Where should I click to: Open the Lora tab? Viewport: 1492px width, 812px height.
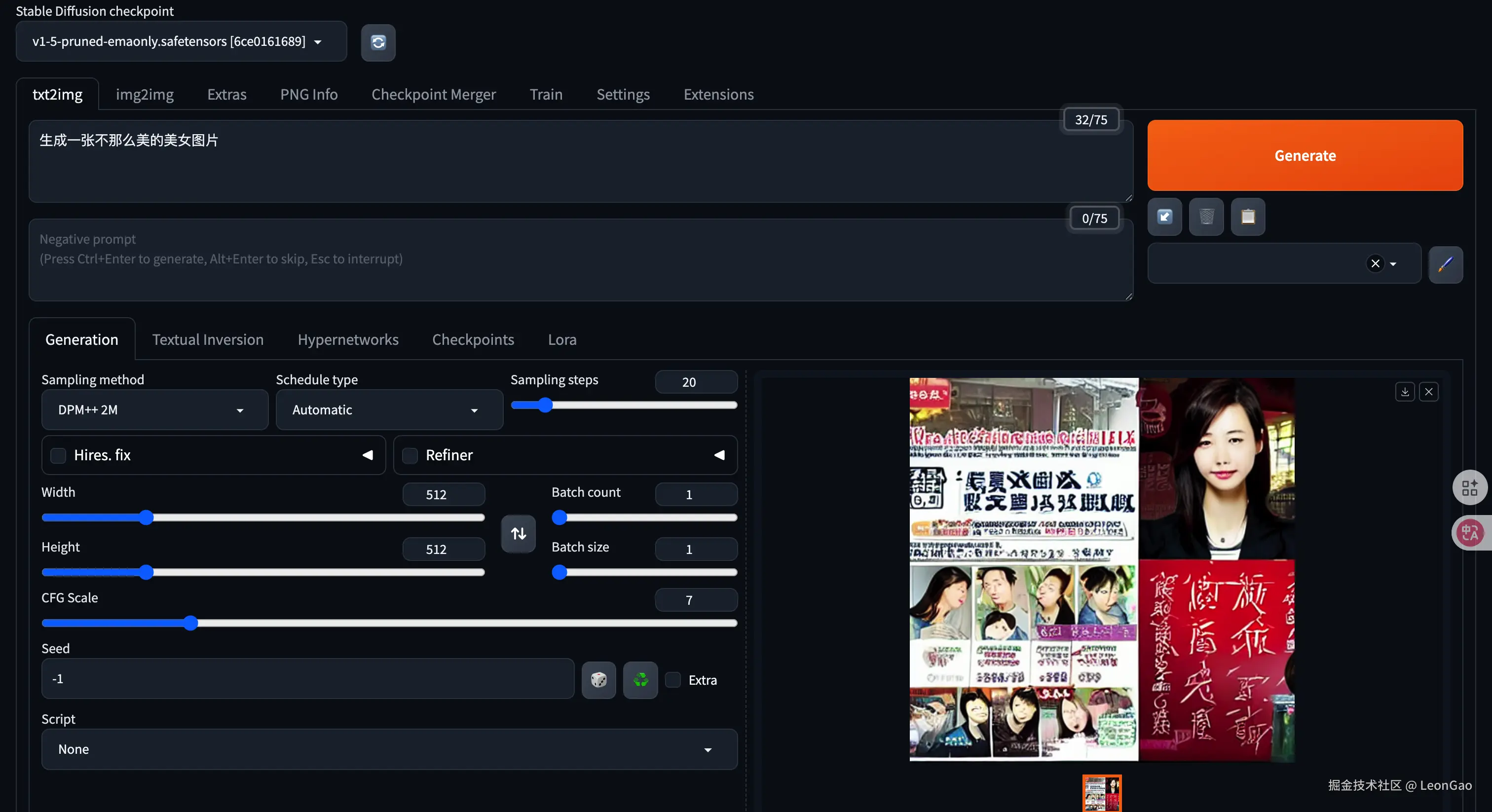[562, 339]
